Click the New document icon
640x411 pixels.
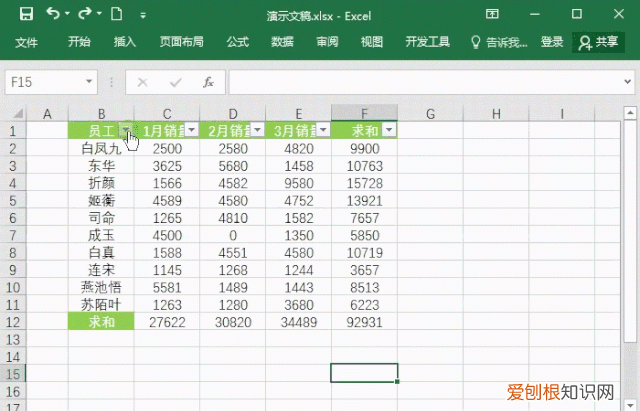click(117, 14)
